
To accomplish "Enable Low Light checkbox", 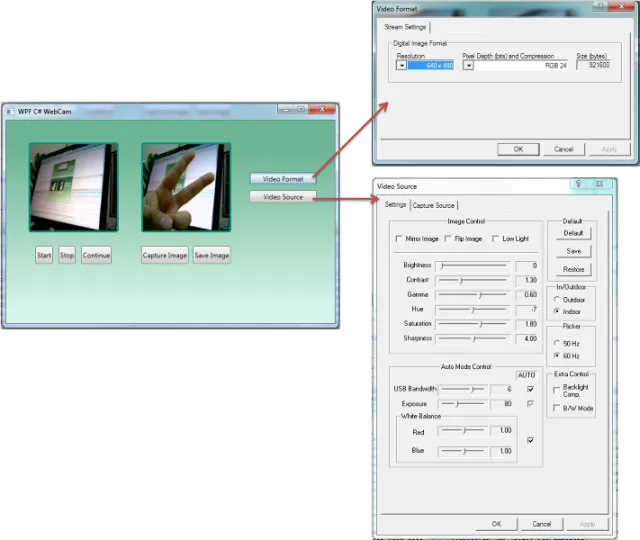I will 496,238.
